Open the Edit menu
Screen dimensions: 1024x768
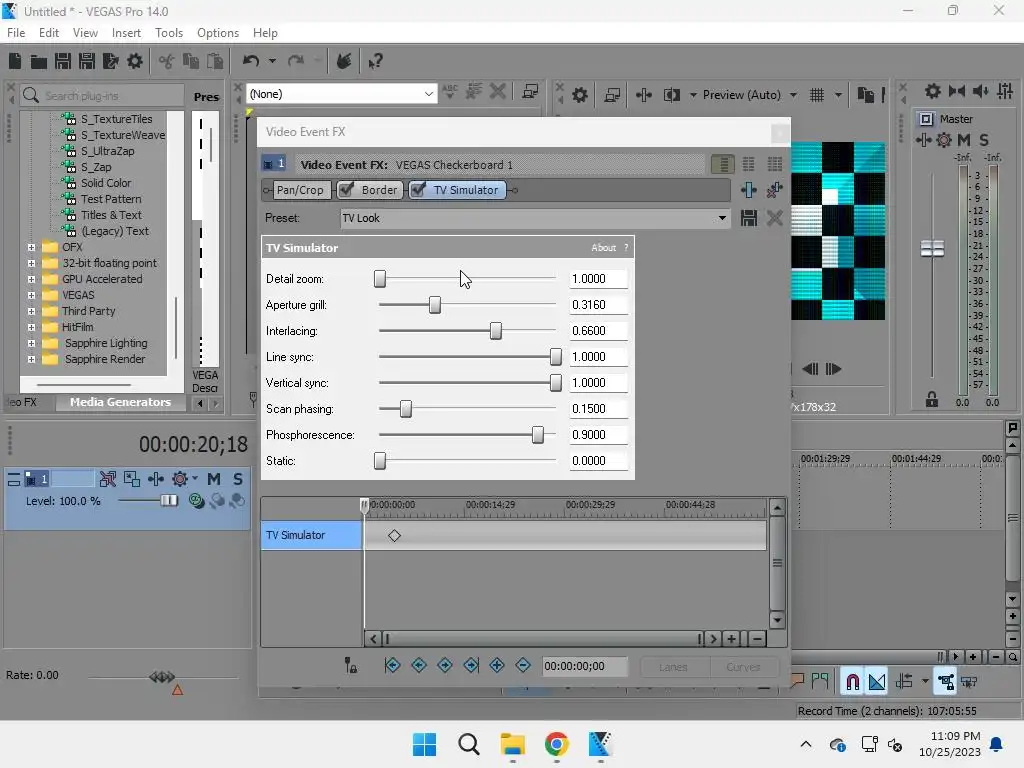pos(49,33)
